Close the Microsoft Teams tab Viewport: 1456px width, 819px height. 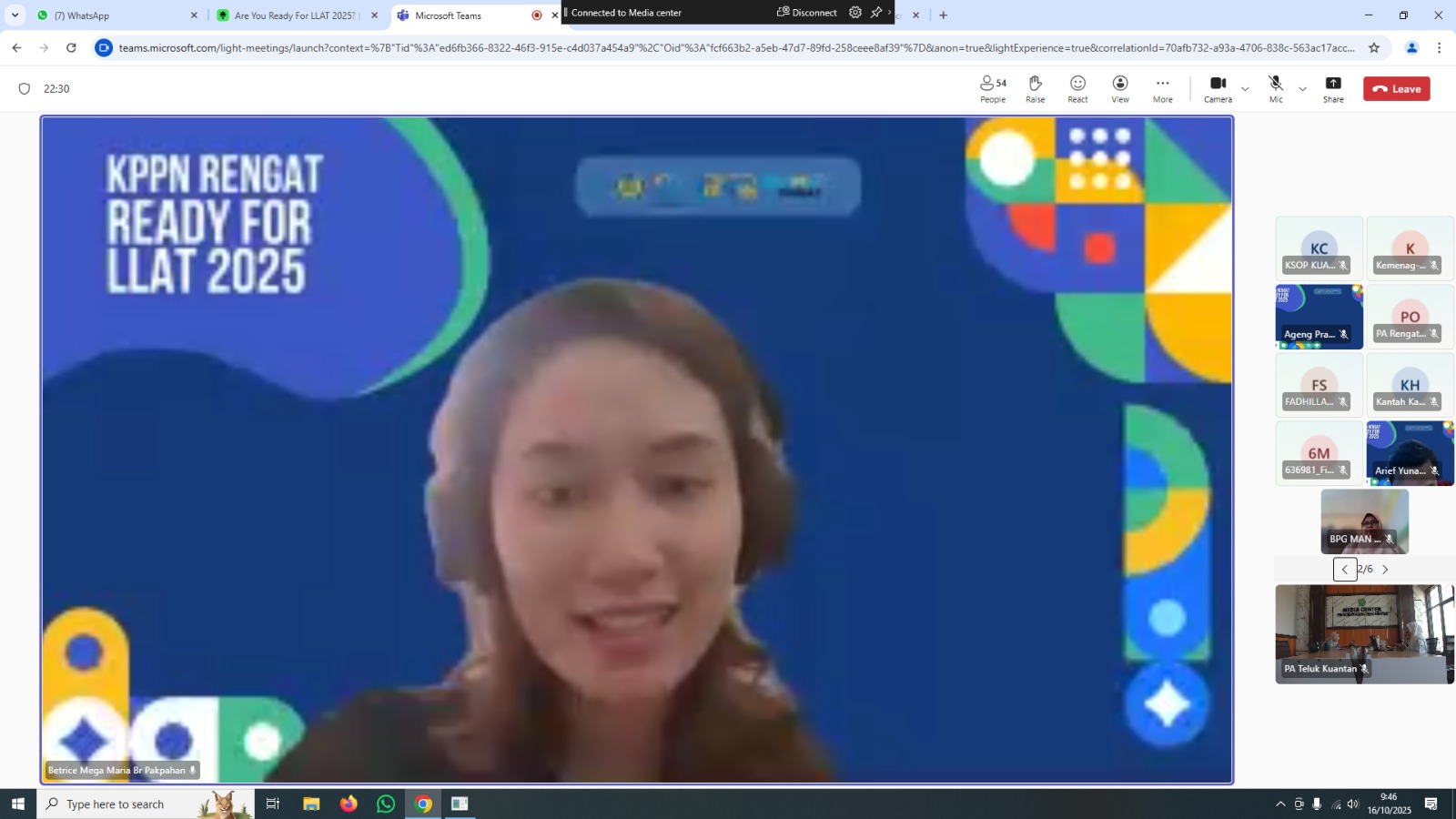click(x=554, y=15)
